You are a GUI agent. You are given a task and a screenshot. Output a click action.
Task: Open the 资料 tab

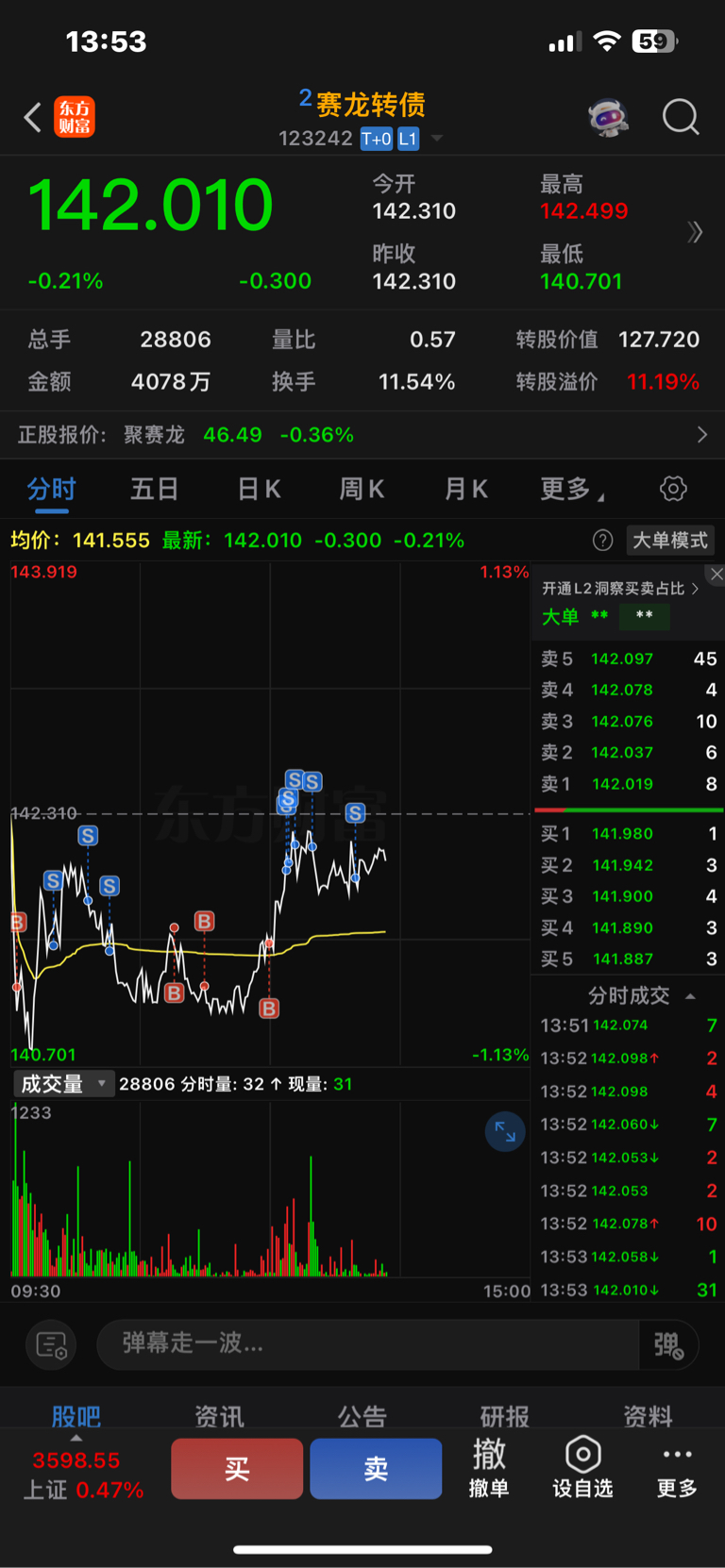coord(648,1416)
